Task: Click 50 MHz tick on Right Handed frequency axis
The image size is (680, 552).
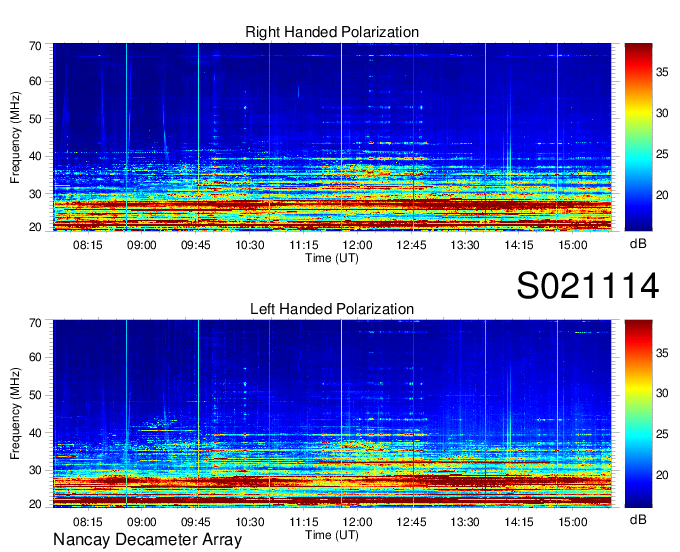Action: [35, 119]
